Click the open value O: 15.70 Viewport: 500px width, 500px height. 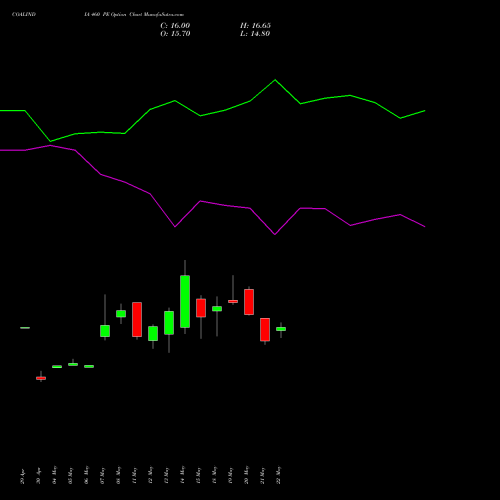(x=175, y=34)
